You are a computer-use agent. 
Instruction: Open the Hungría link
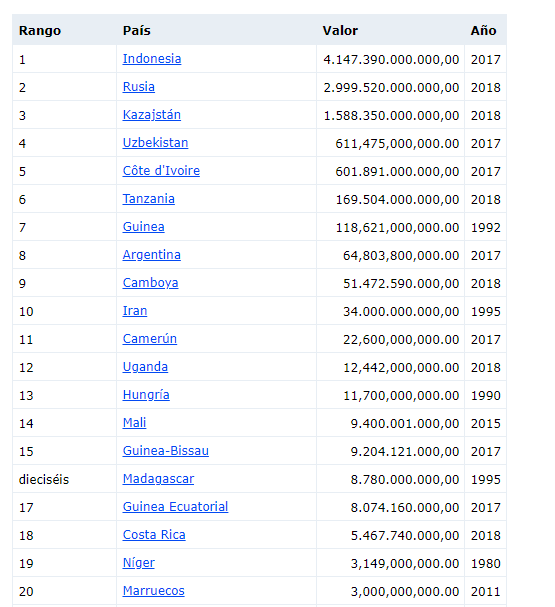[x=146, y=395]
